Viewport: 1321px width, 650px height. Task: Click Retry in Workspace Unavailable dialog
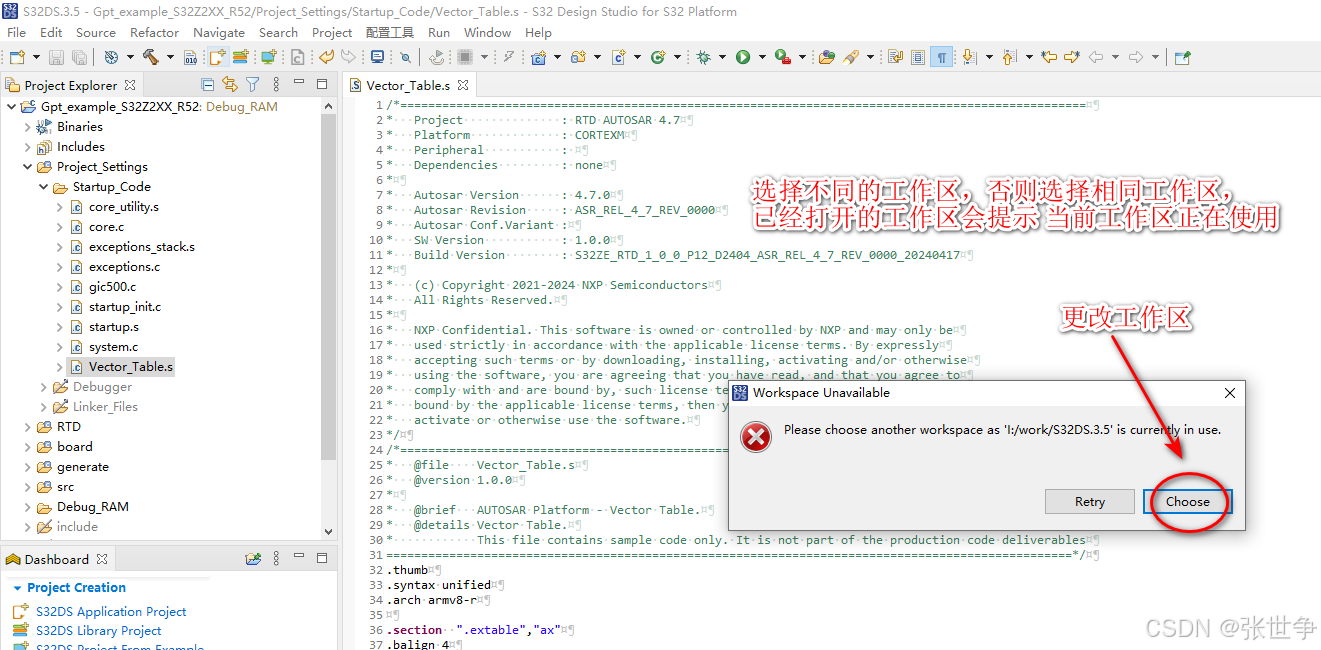coord(1090,502)
